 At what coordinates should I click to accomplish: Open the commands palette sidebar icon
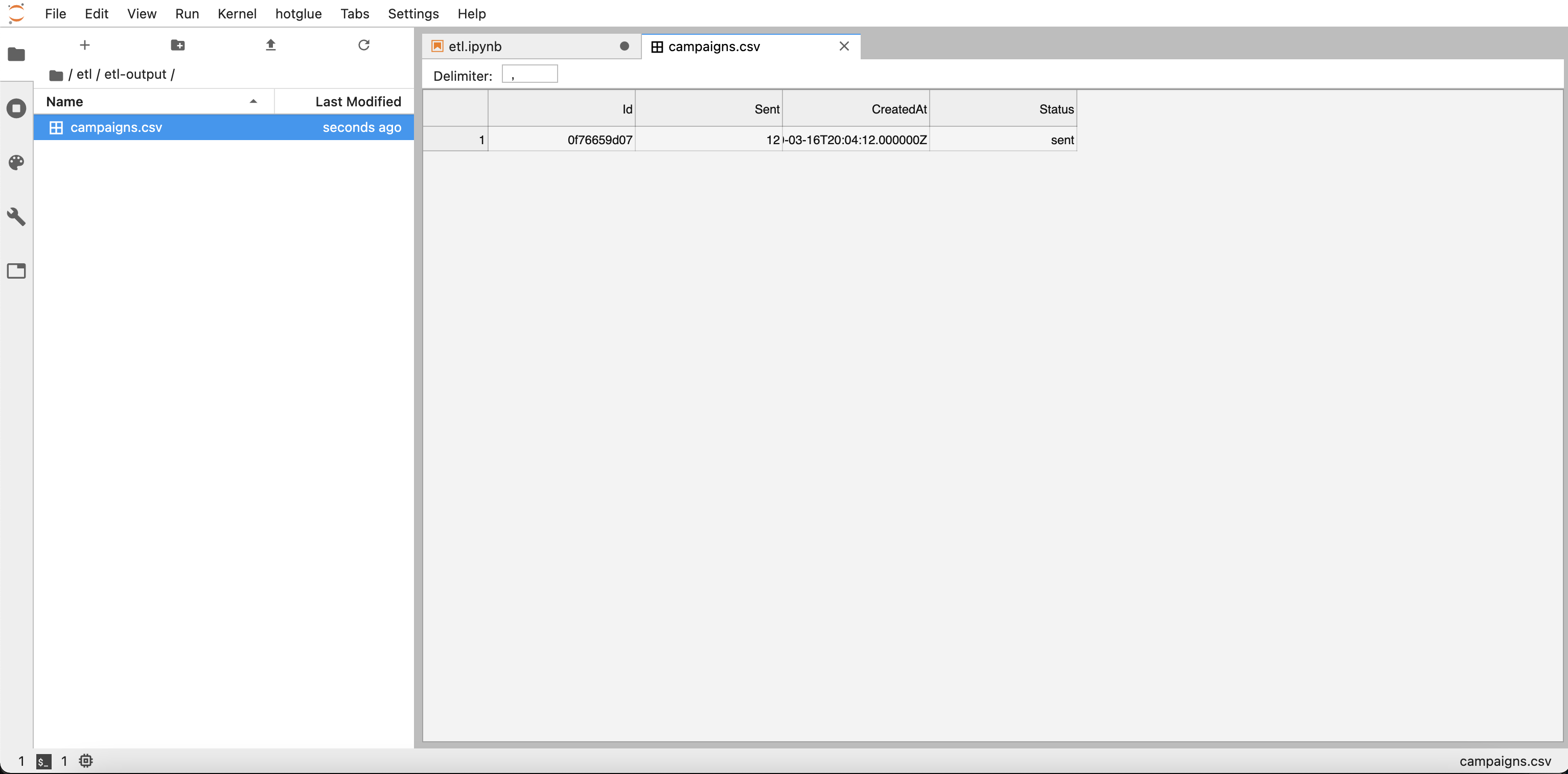(x=16, y=163)
